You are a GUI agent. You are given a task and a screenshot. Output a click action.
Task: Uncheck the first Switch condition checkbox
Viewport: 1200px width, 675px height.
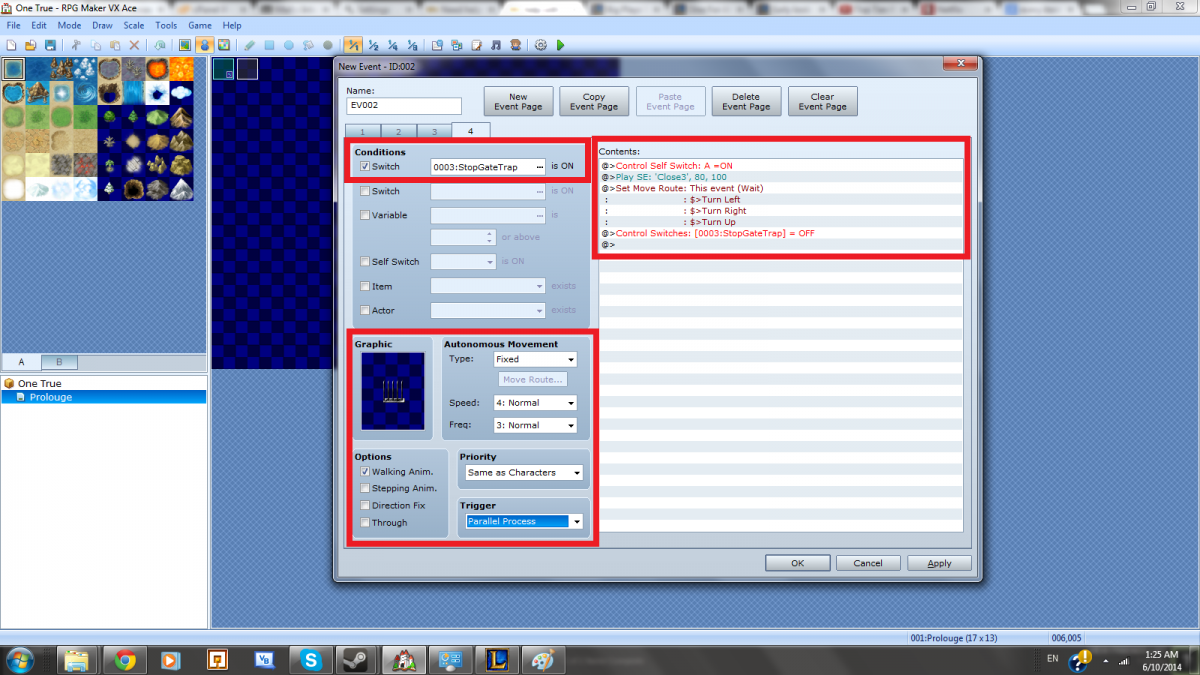click(365, 166)
